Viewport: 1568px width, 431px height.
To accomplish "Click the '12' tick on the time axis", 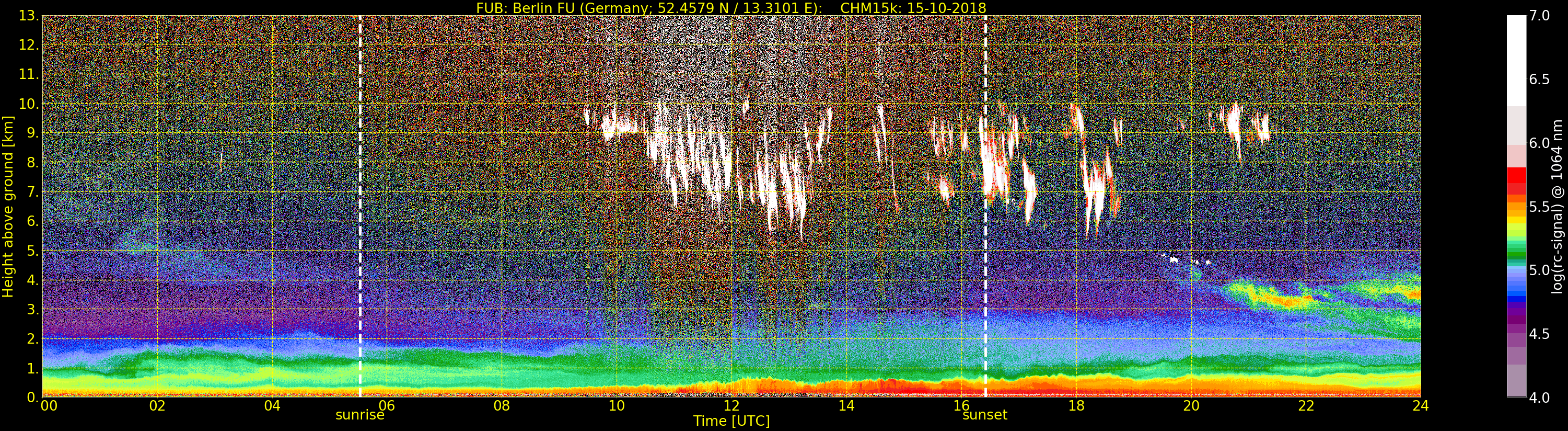I will [731, 406].
